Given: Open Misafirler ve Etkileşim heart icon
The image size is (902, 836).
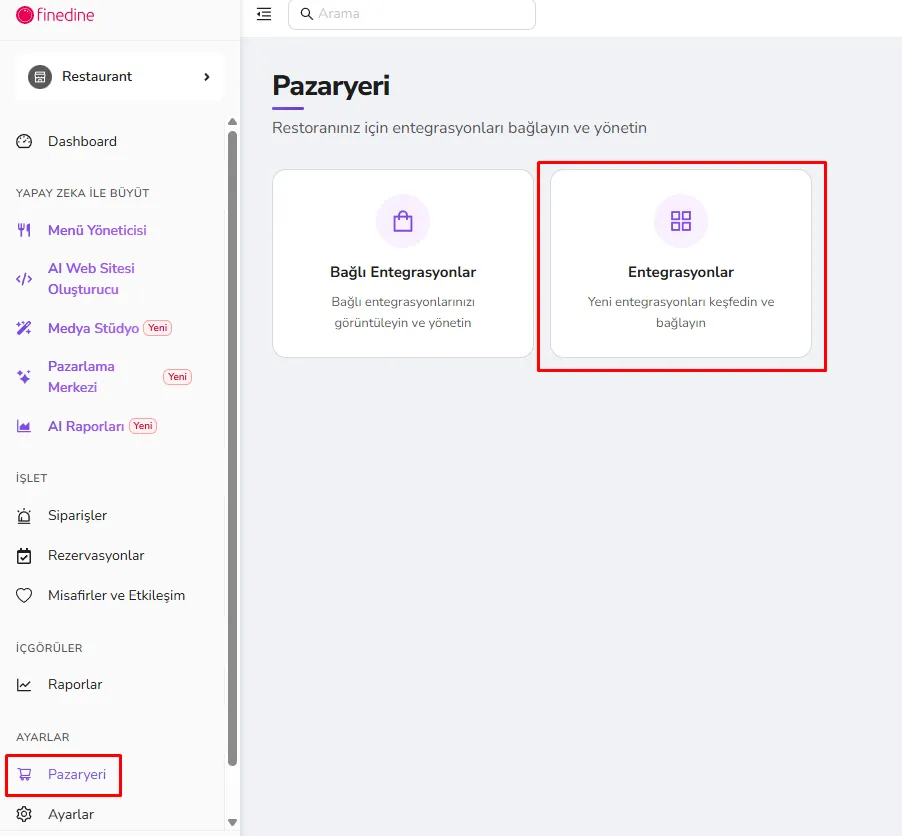Looking at the screenshot, I should [x=24, y=595].
